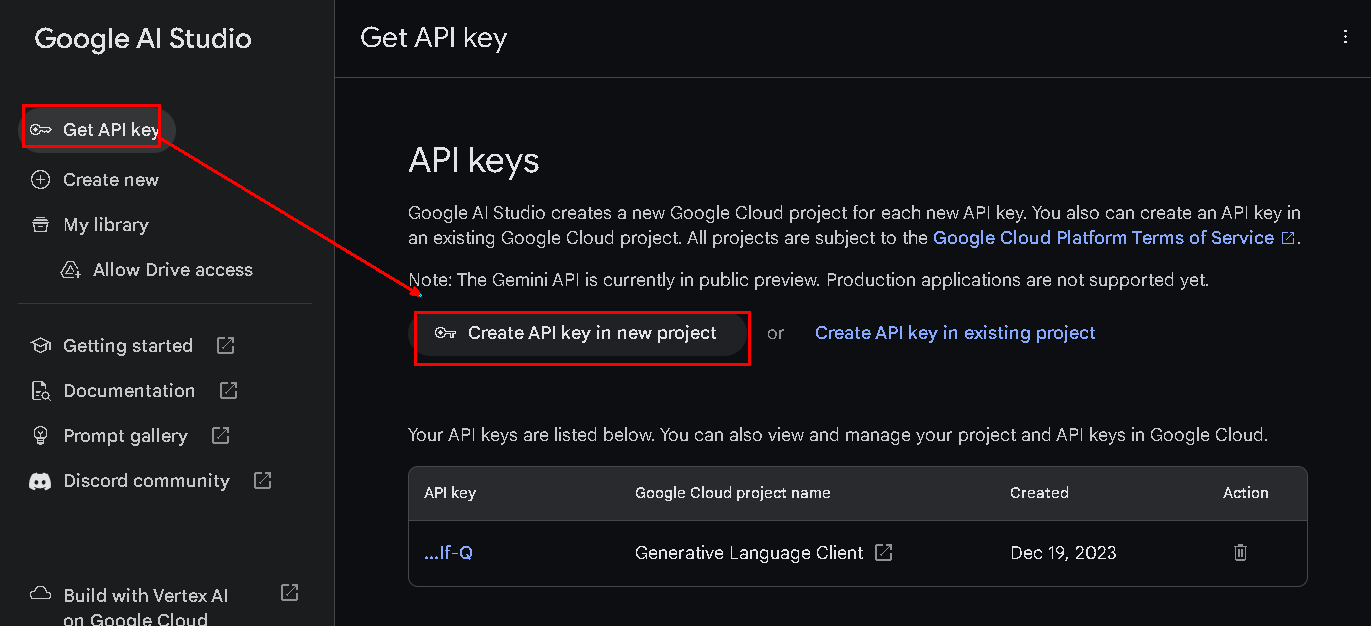1371x626 pixels.
Task: Click the Vertex AI cloud icon
Action: pyautogui.click(x=40, y=593)
